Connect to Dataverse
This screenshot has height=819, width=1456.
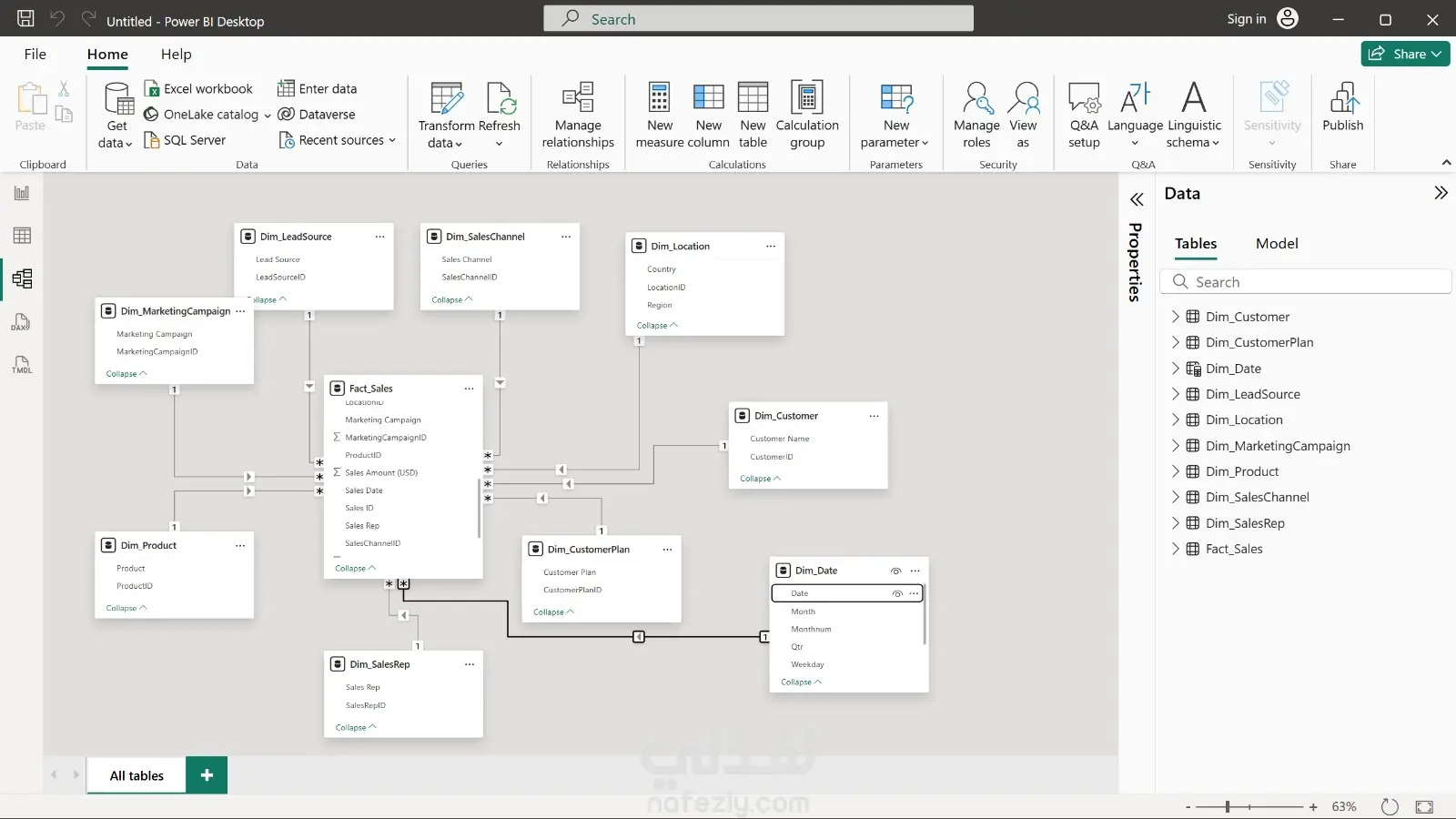click(x=317, y=115)
